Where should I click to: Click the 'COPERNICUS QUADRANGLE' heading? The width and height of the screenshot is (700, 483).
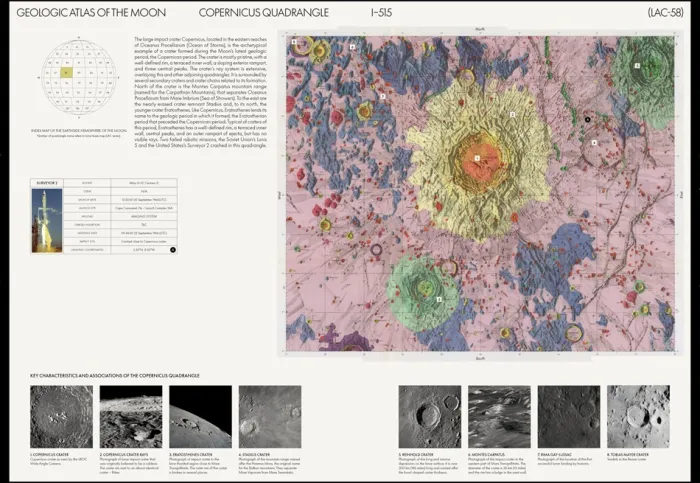click(264, 12)
